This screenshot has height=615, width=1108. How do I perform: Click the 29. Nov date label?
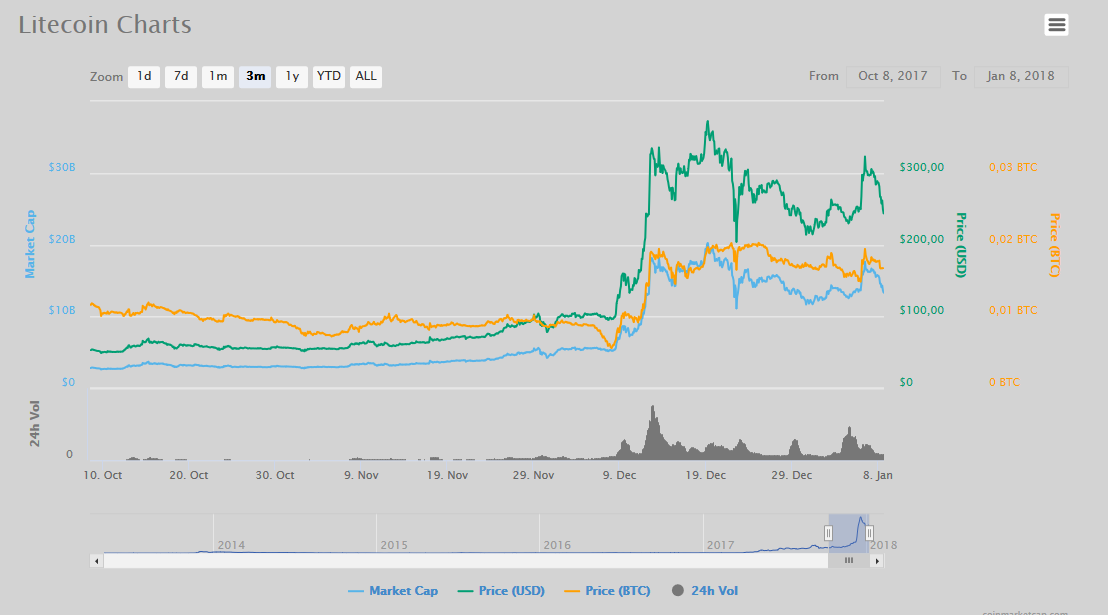[x=534, y=475]
